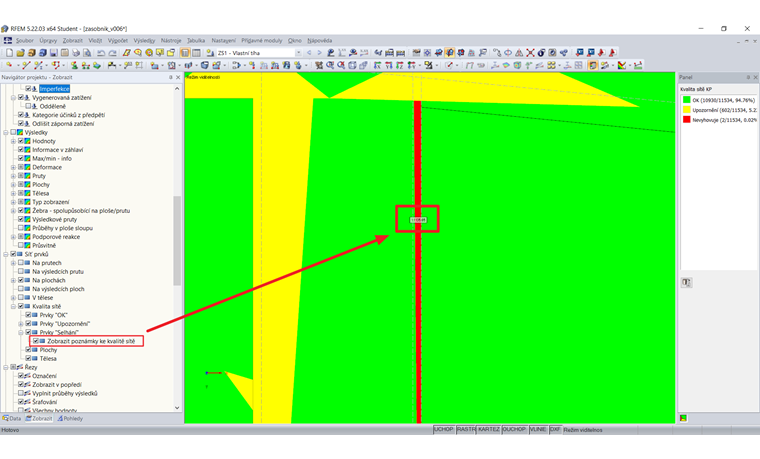Expand the Hodnoty tree node
760x459 pixels.
click(14, 141)
